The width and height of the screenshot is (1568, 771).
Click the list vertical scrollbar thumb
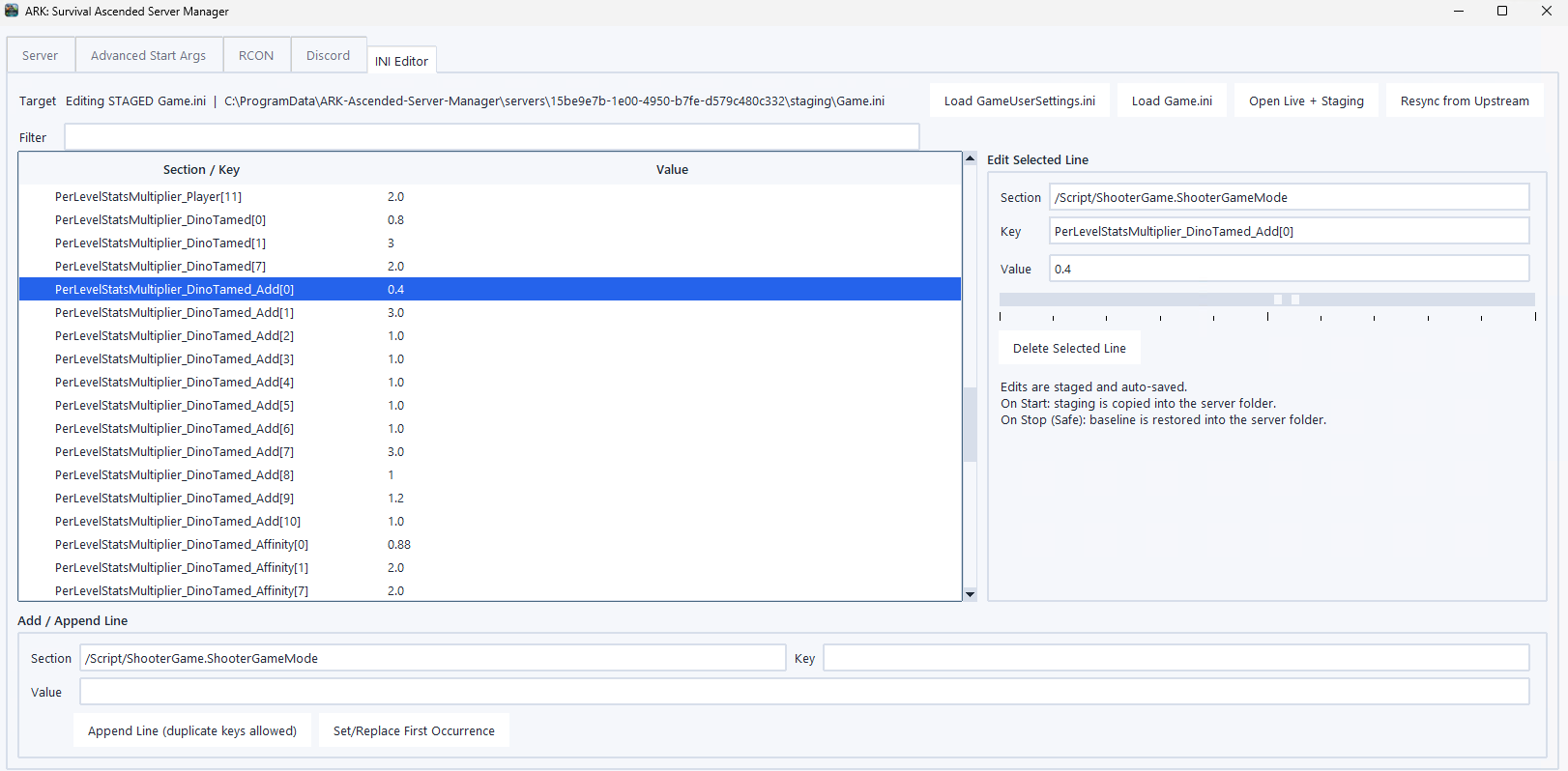point(970,424)
